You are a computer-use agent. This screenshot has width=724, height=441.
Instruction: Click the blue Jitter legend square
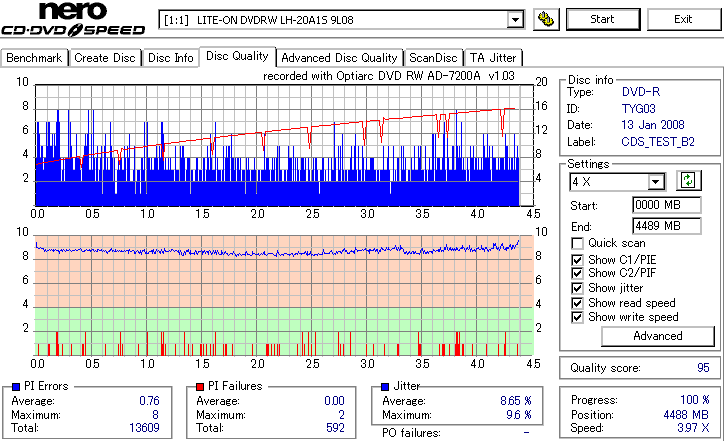385,387
